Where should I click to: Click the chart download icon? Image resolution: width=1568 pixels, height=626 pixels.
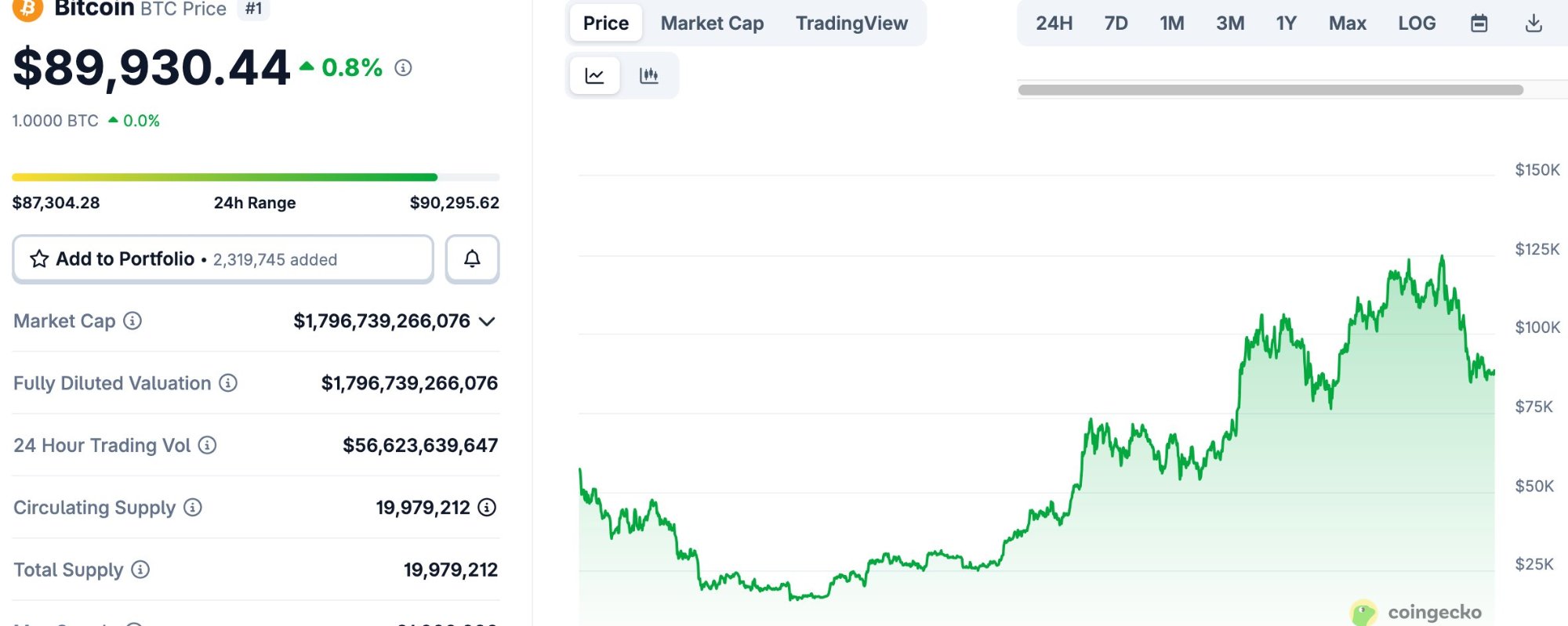tap(1533, 23)
